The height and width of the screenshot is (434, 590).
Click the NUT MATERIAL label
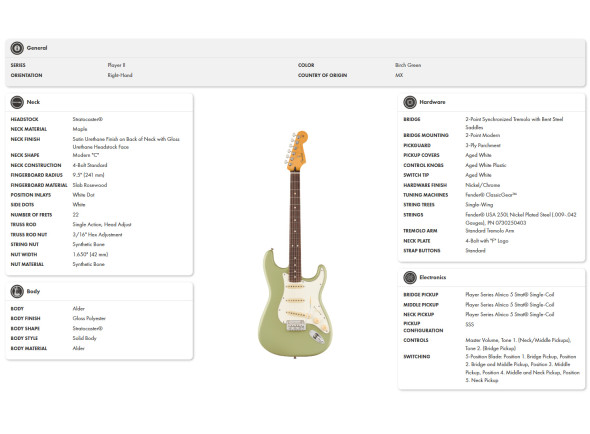pyautogui.click(x=27, y=265)
